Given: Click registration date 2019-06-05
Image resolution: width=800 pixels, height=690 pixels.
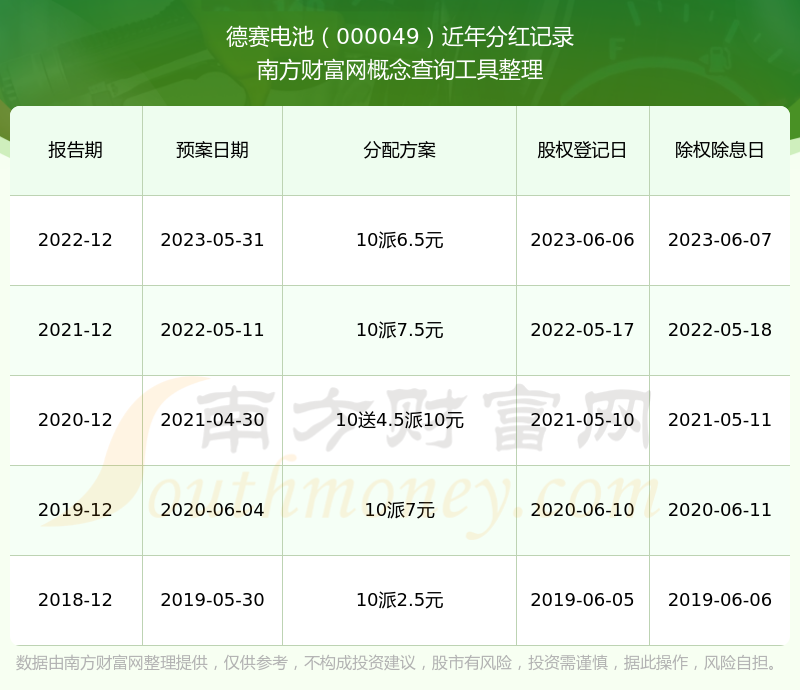Looking at the screenshot, I should 582,600.
